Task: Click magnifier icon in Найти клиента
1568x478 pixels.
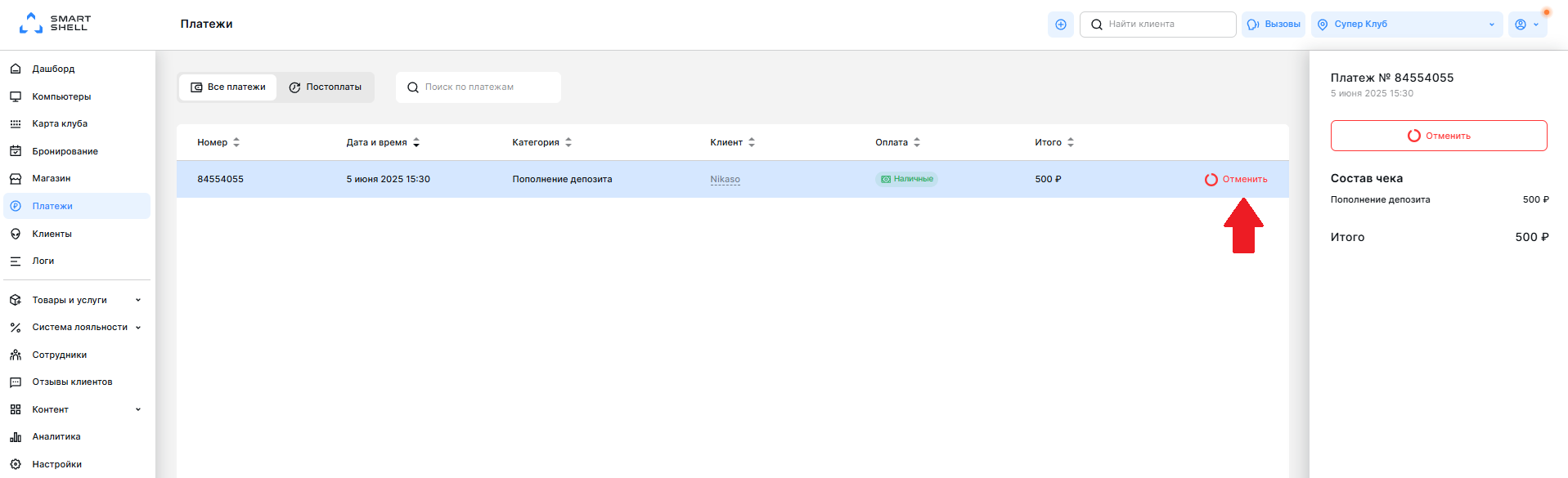Action: (1097, 25)
